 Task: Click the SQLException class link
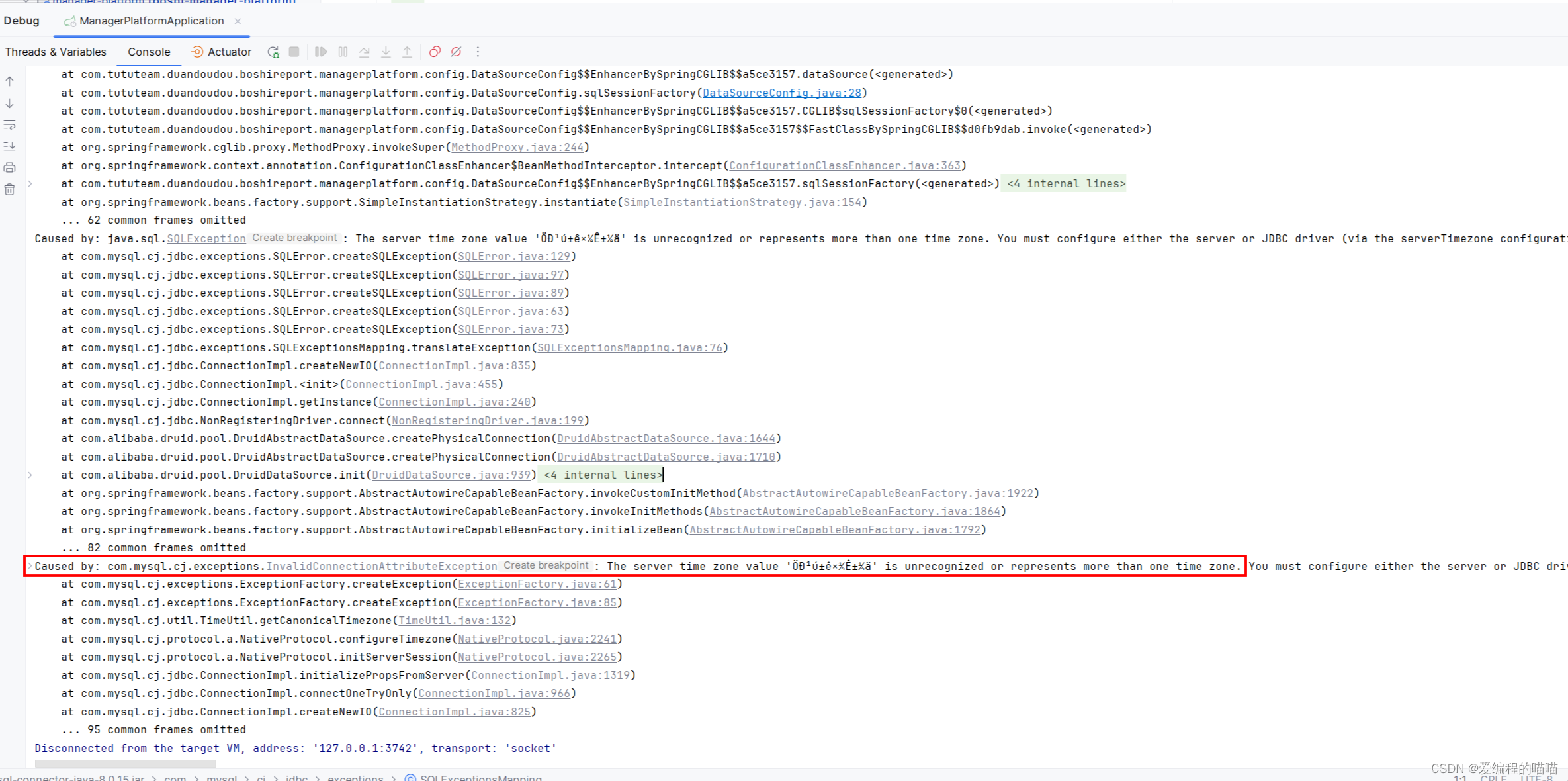click(206, 238)
